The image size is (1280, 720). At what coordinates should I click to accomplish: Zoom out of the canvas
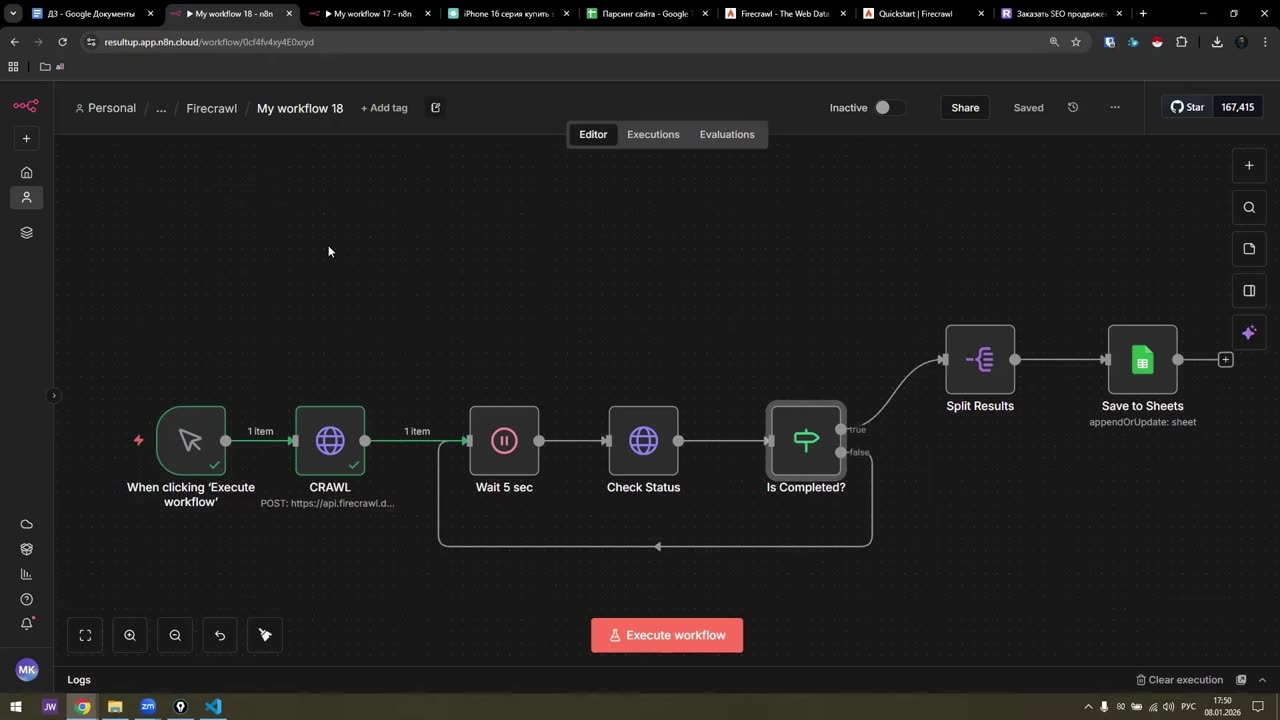[x=175, y=635]
